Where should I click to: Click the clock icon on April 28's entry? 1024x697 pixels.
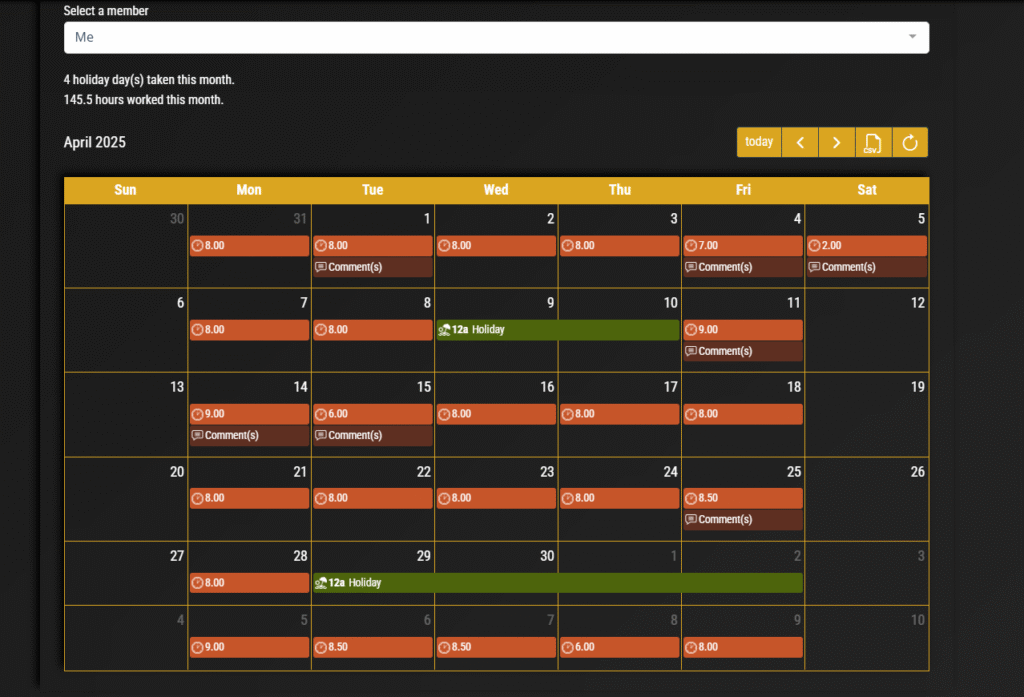coord(197,582)
